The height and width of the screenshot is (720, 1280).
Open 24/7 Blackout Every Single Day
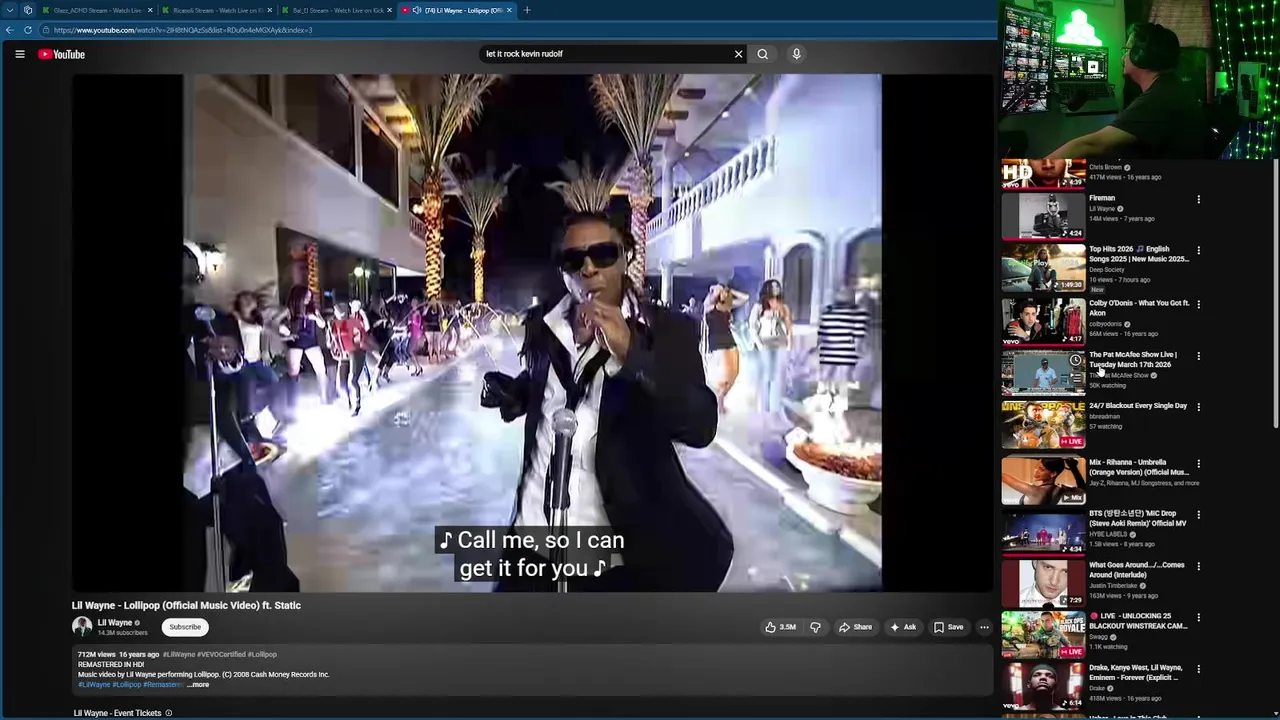pos(1044,424)
